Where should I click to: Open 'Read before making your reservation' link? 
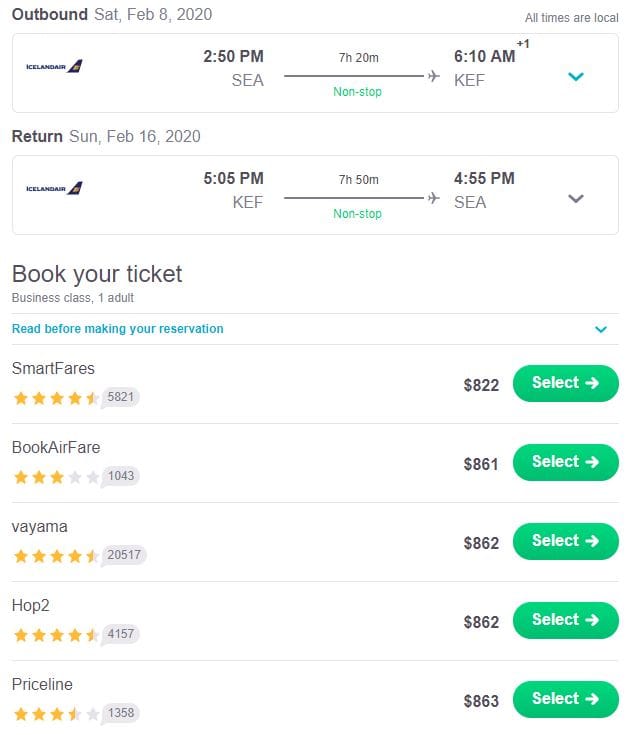coord(118,329)
